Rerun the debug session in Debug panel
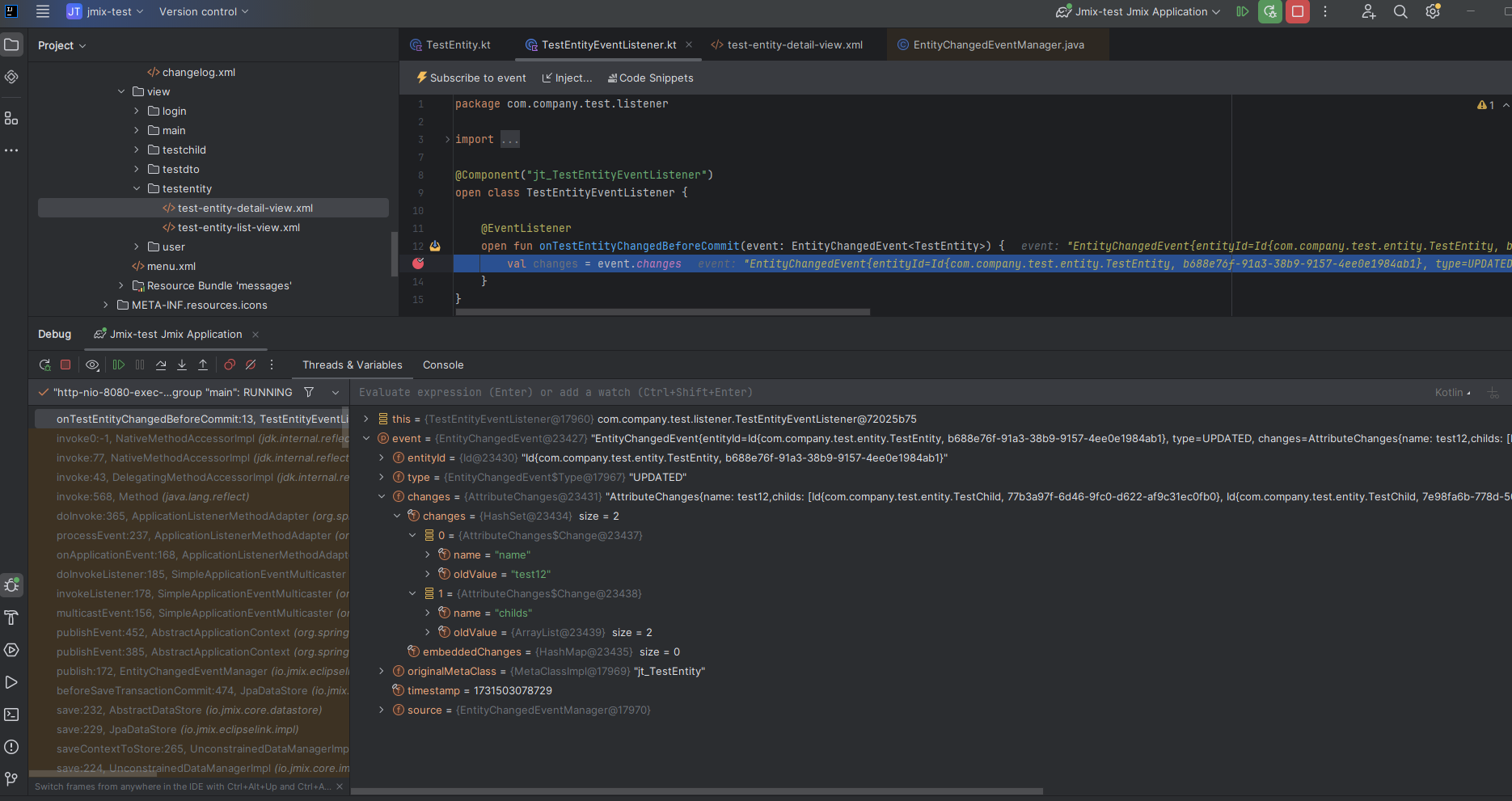Screen dimensions: 1512x801 [x=44, y=365]
